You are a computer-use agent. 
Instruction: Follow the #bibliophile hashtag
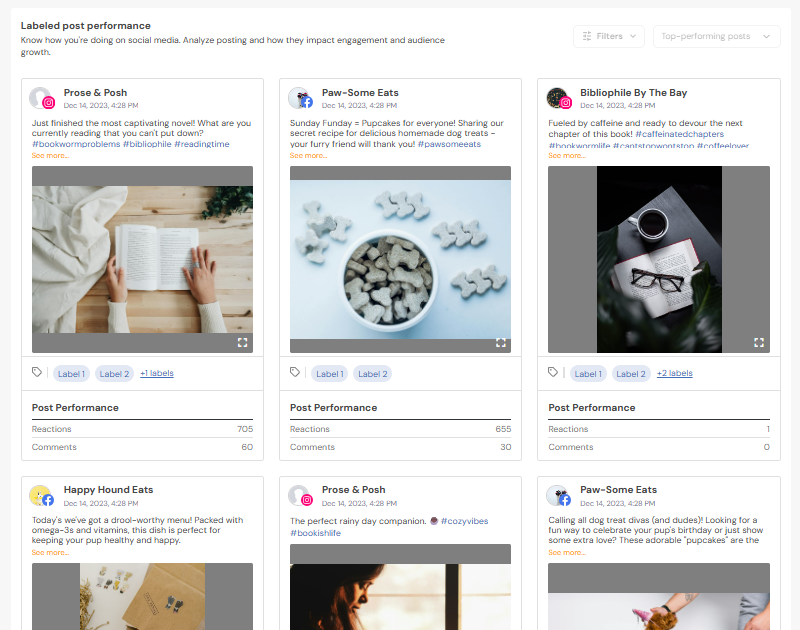pyautogui.click(x=147, y=144)
